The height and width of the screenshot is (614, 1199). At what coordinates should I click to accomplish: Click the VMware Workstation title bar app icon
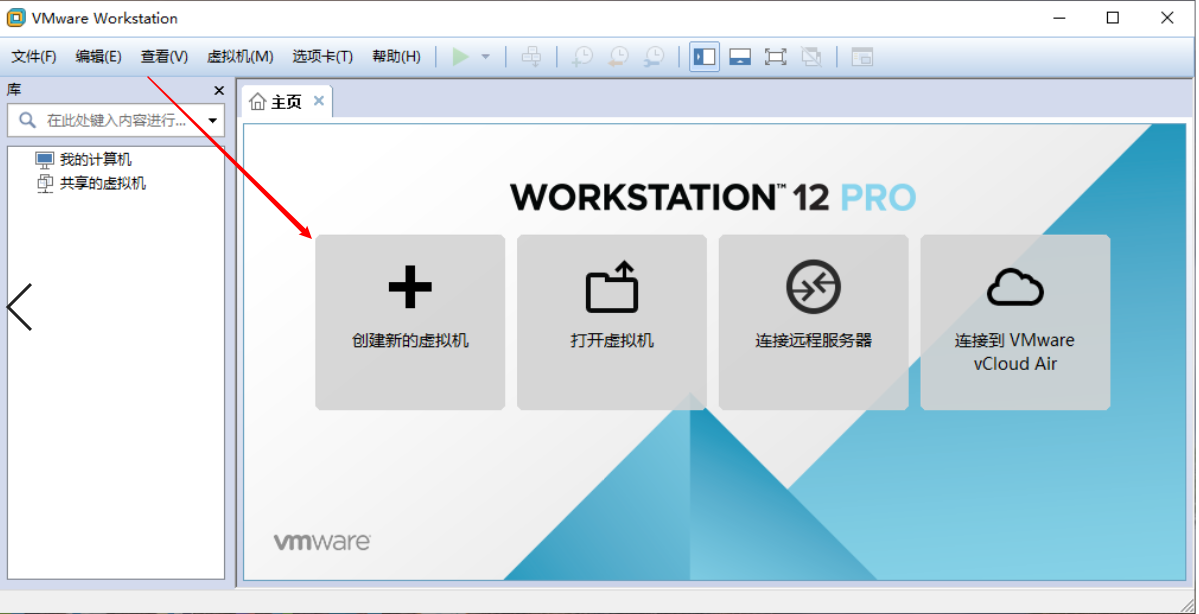(x=15, y=18)
